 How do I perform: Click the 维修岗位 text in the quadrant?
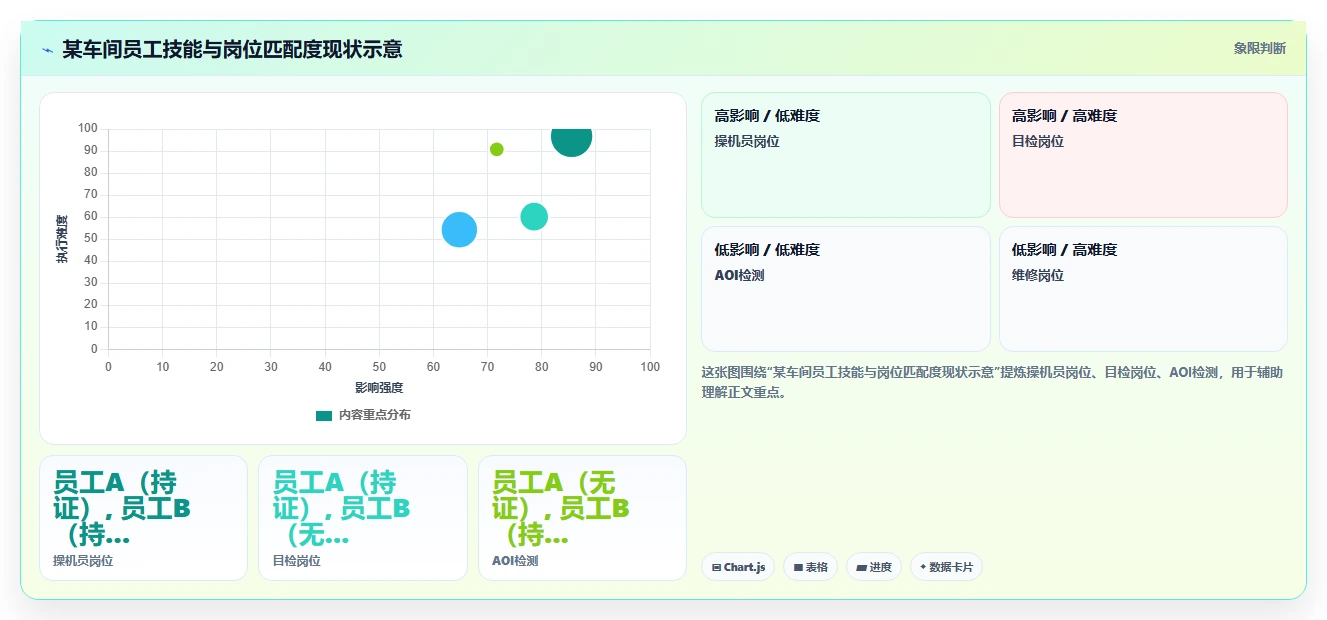(1038, 275)
